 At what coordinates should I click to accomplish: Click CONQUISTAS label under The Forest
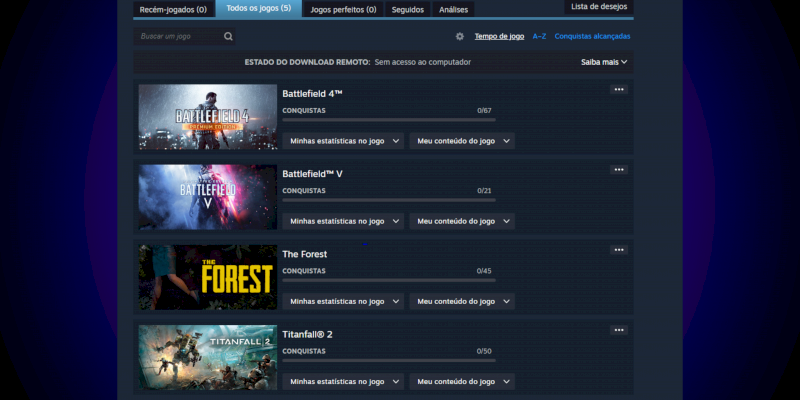click(x=304, y=271)
